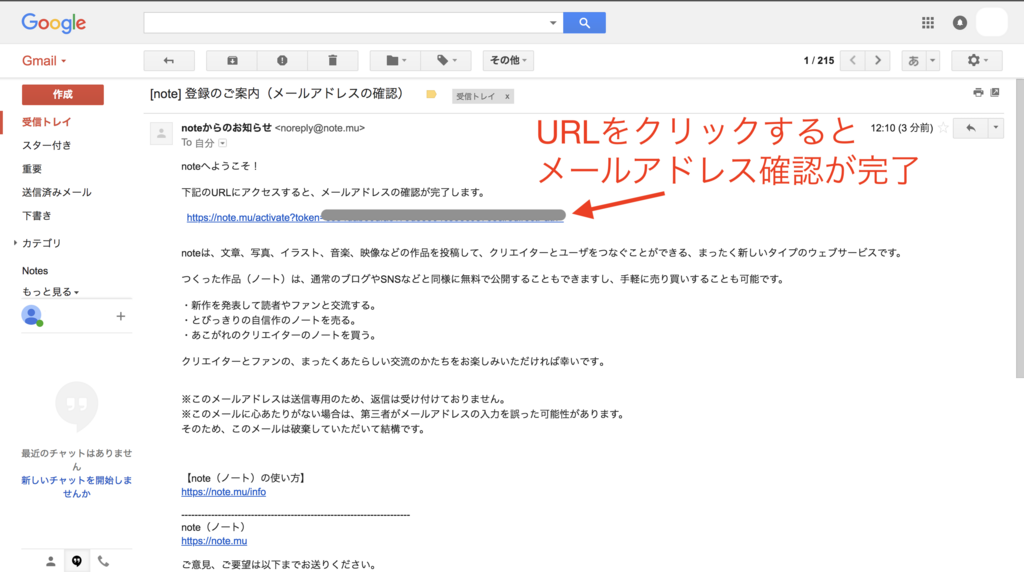Click the plus to add chat contact

[120, 316]
